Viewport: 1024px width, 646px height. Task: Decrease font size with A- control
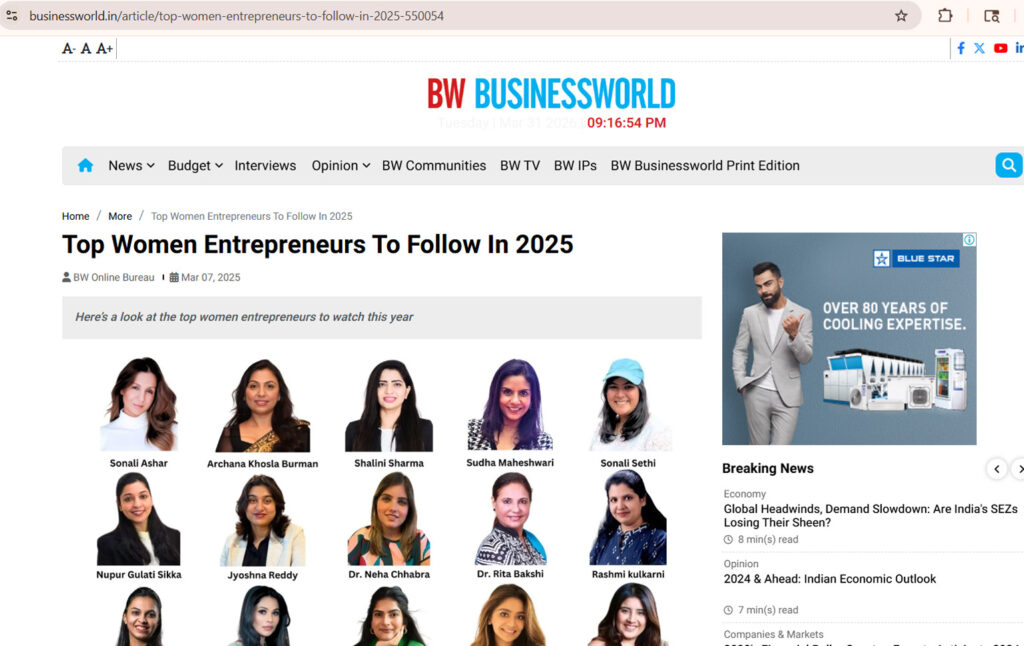(69, 48)
